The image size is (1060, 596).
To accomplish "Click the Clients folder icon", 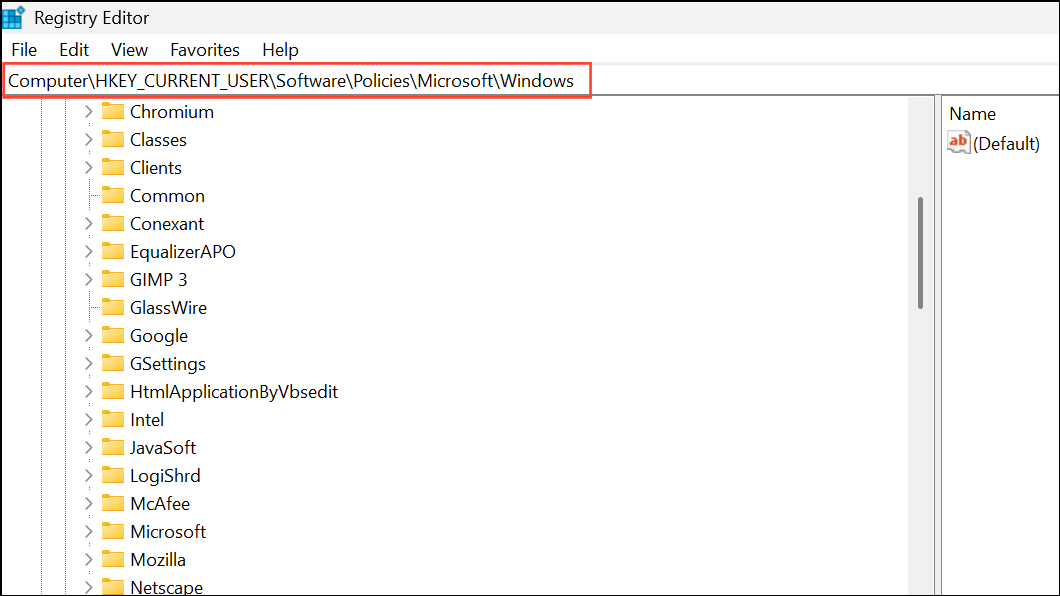I will pyautogui.click(x=113, y=167).
